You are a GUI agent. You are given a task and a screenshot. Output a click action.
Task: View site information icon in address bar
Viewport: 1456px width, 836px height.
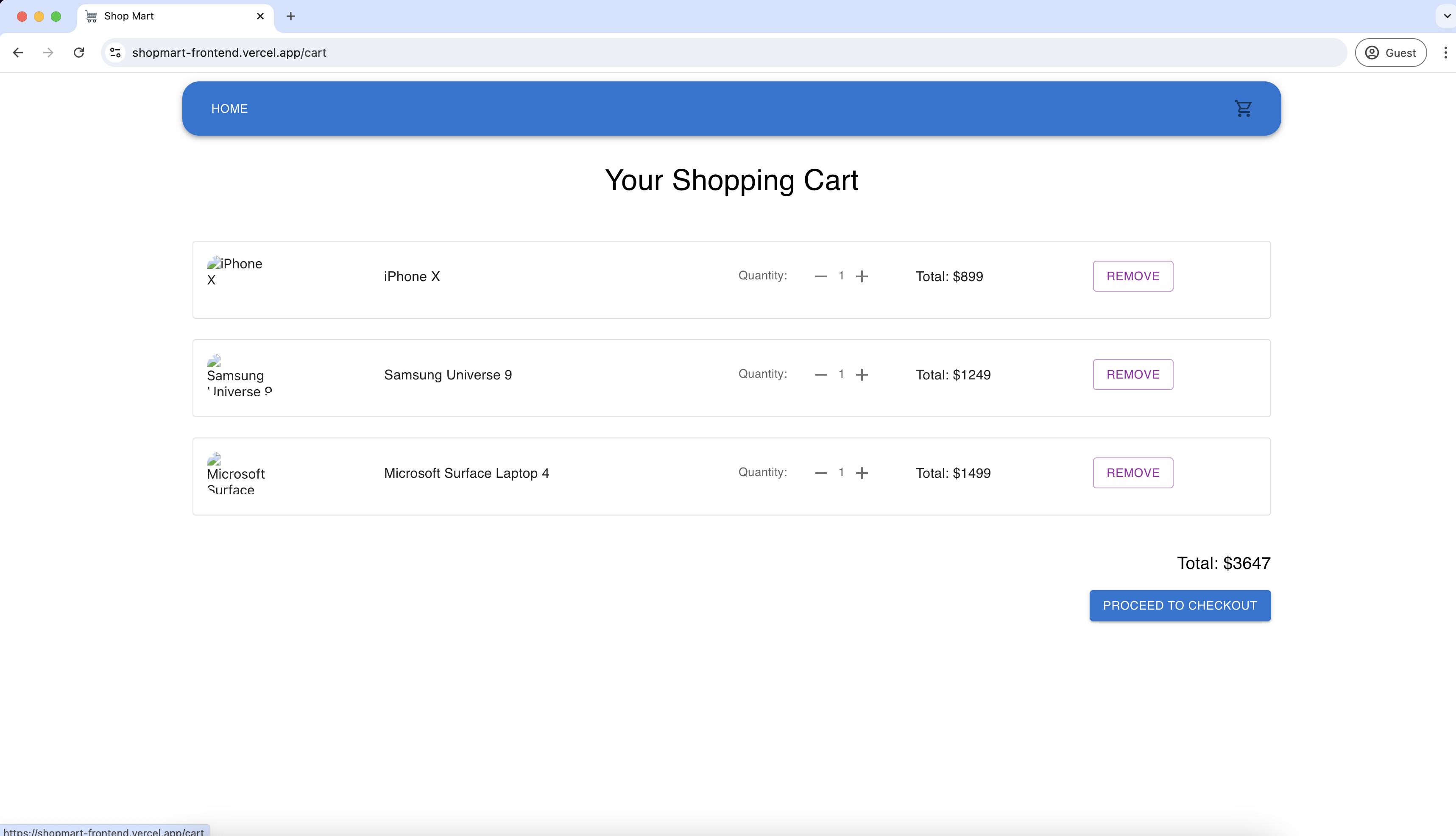[x=115, y=53]
